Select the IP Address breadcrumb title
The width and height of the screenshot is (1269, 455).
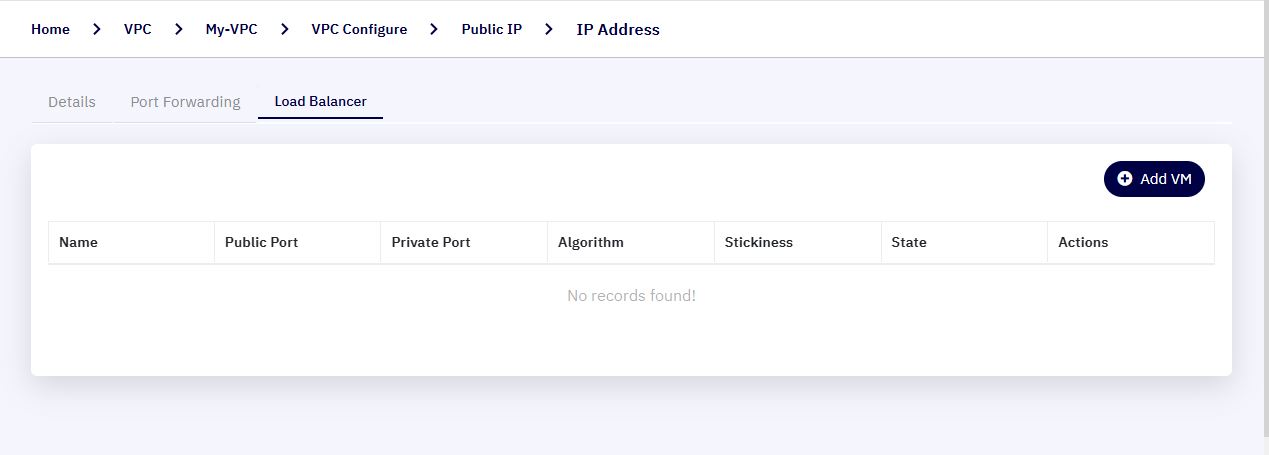(618, 29)
